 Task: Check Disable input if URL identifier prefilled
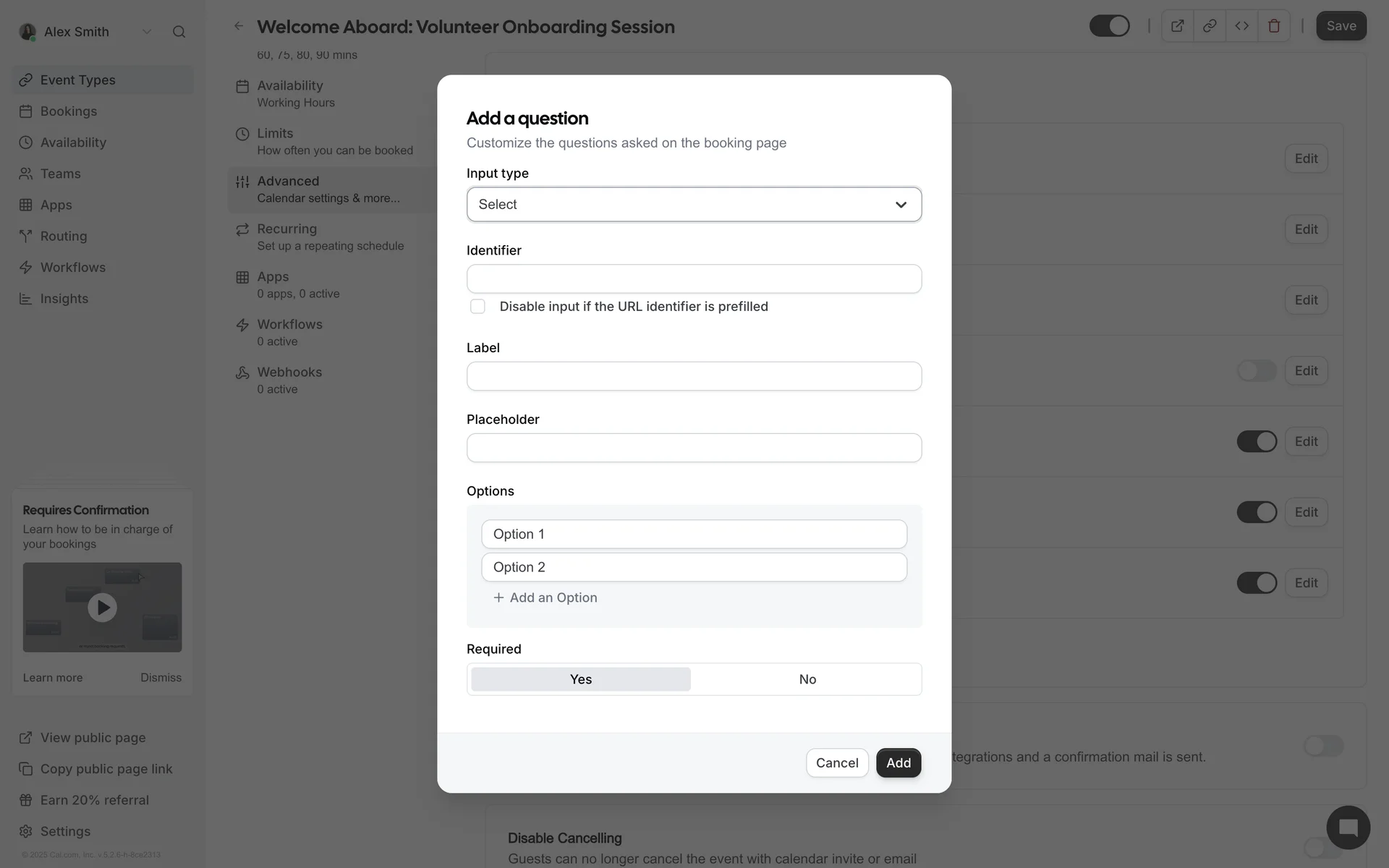[477, 307]
